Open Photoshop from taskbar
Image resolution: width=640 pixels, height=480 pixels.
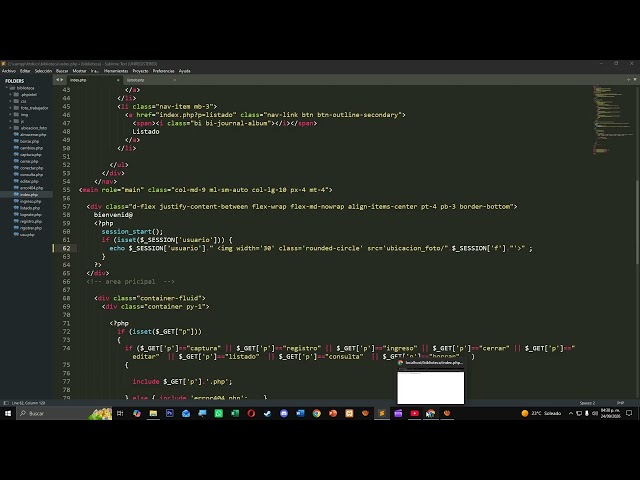click(169, 413)
